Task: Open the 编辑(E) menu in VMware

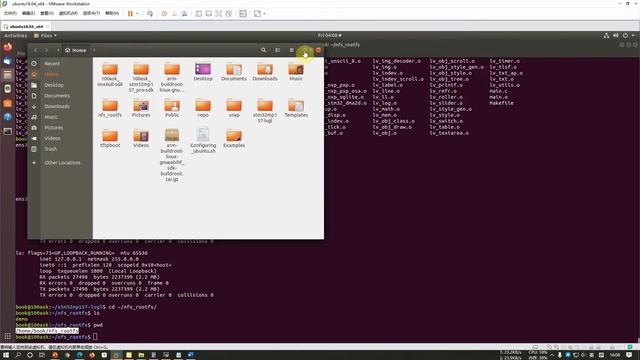Action: 28,13
